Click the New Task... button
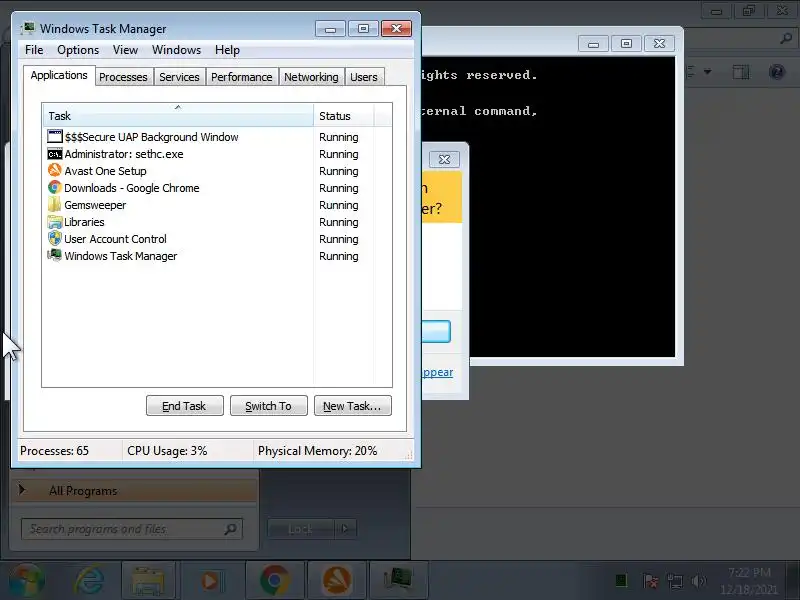The image size is (800, 600). 353,406
